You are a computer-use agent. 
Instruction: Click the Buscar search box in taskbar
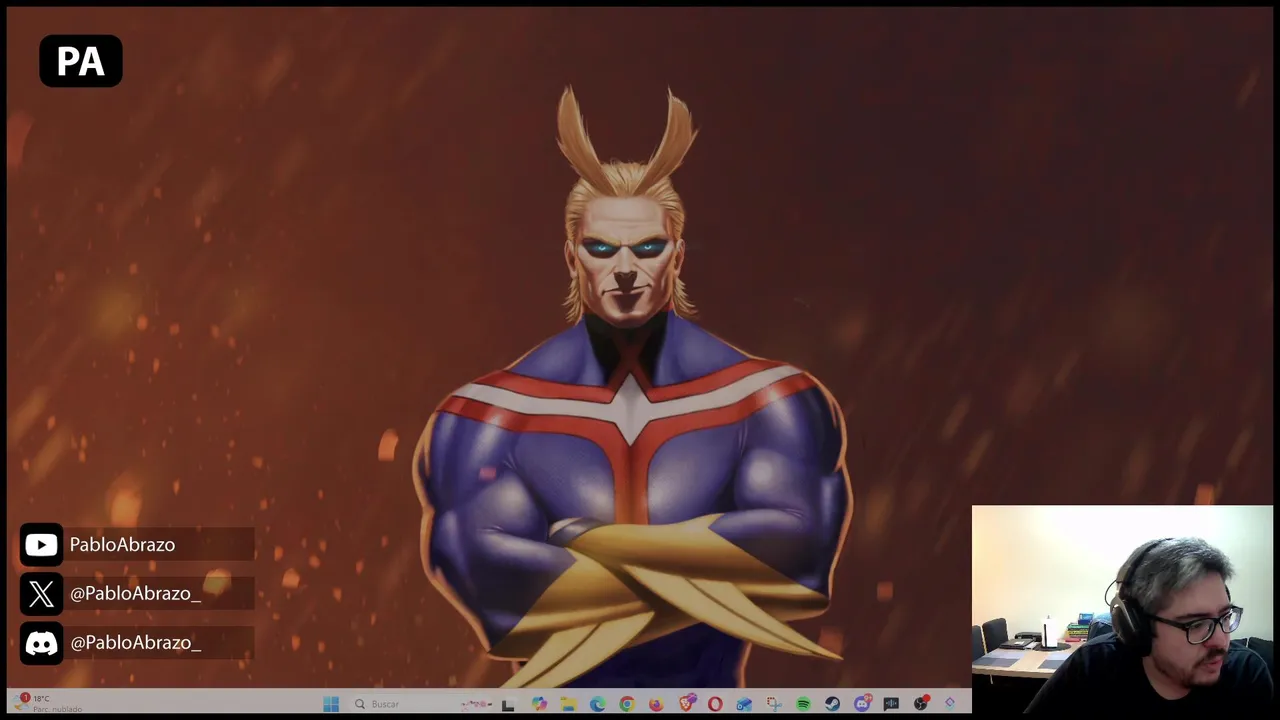point(420,704)
